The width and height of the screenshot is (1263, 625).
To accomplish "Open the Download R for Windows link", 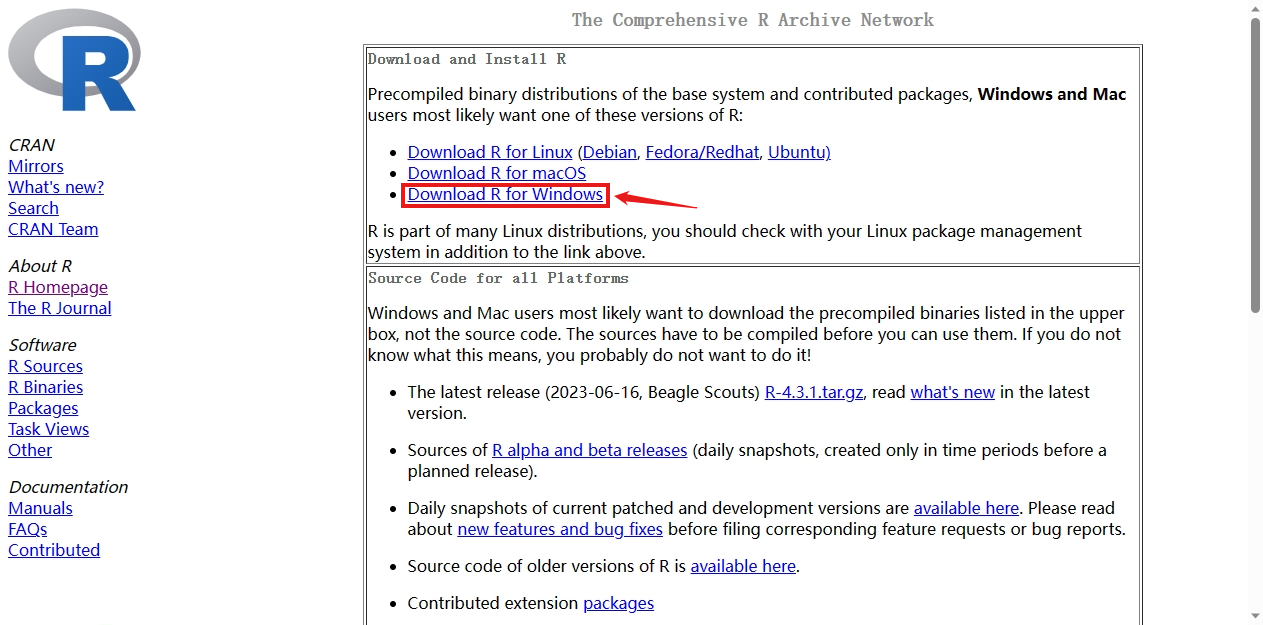I will coord(505,194).
